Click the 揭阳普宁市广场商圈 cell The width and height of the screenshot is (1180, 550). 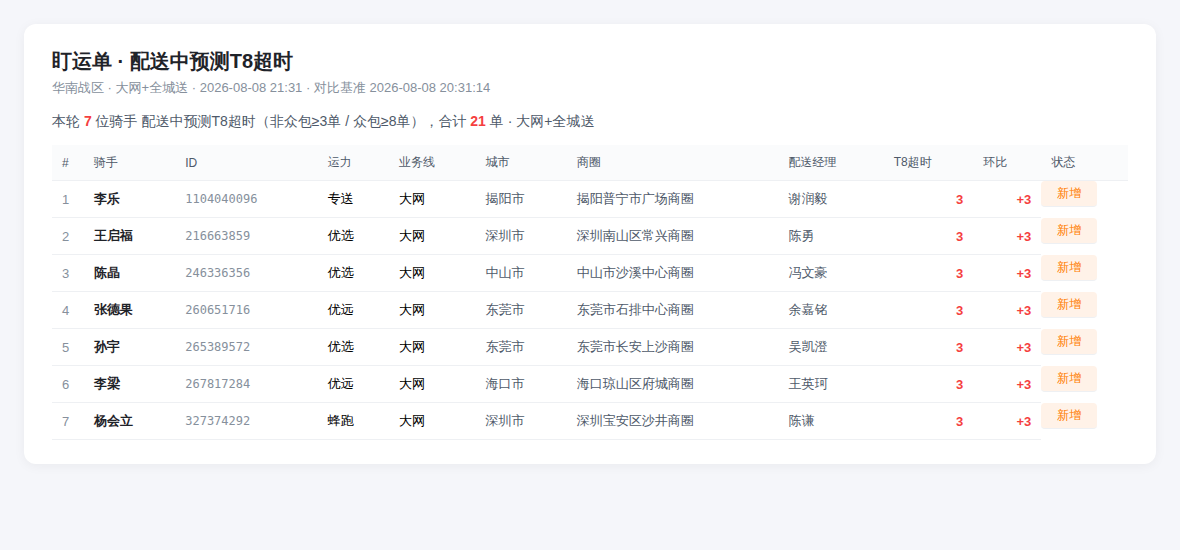635,199
